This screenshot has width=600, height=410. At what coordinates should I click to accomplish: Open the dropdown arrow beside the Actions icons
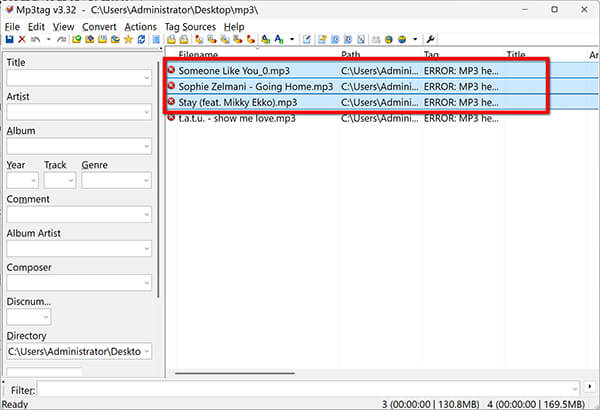(x=292, y=39)
